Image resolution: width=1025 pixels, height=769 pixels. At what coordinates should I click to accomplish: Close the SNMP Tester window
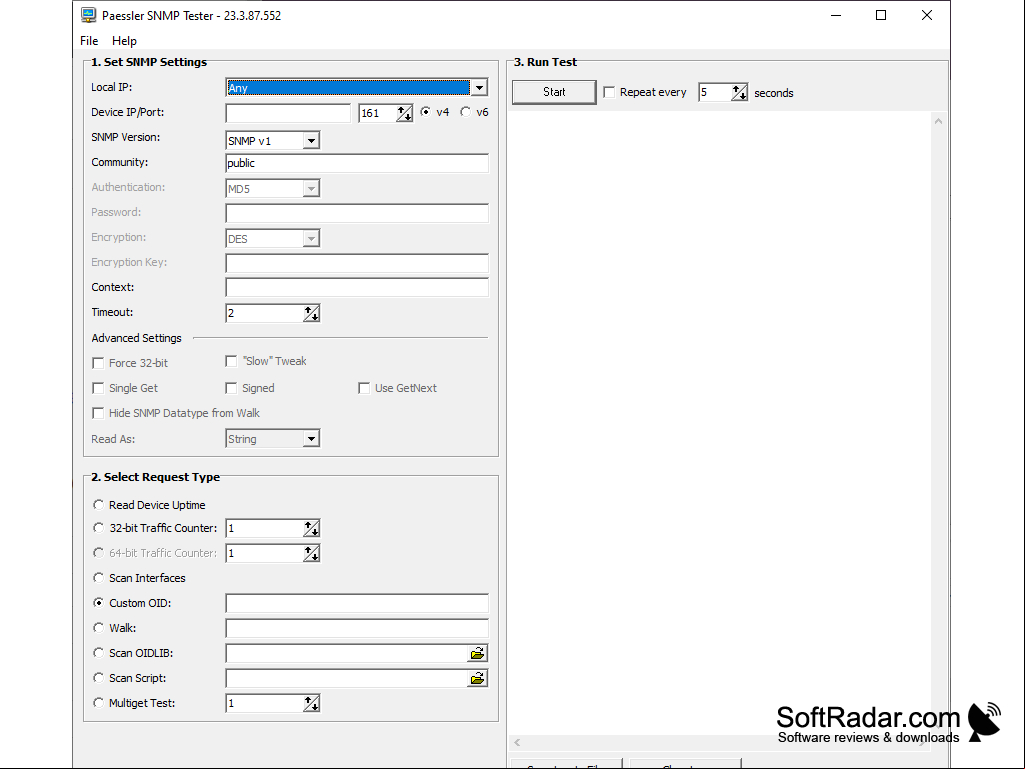(926, 15)
